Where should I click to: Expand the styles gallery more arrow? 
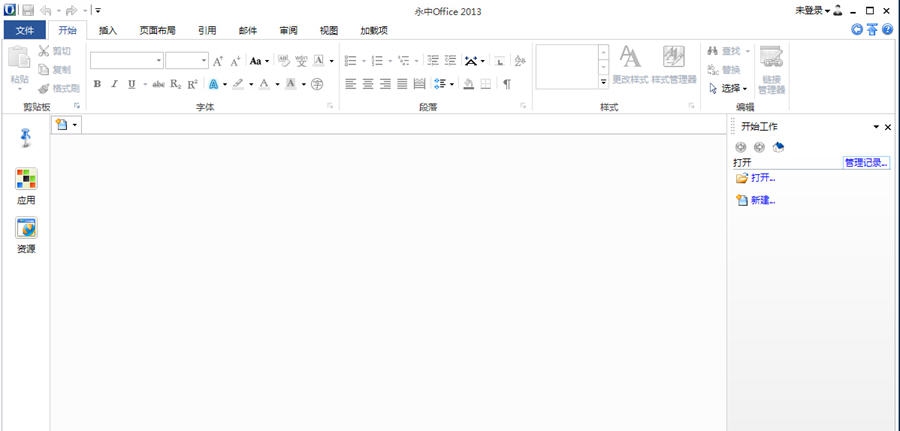[x=603, y=83]
